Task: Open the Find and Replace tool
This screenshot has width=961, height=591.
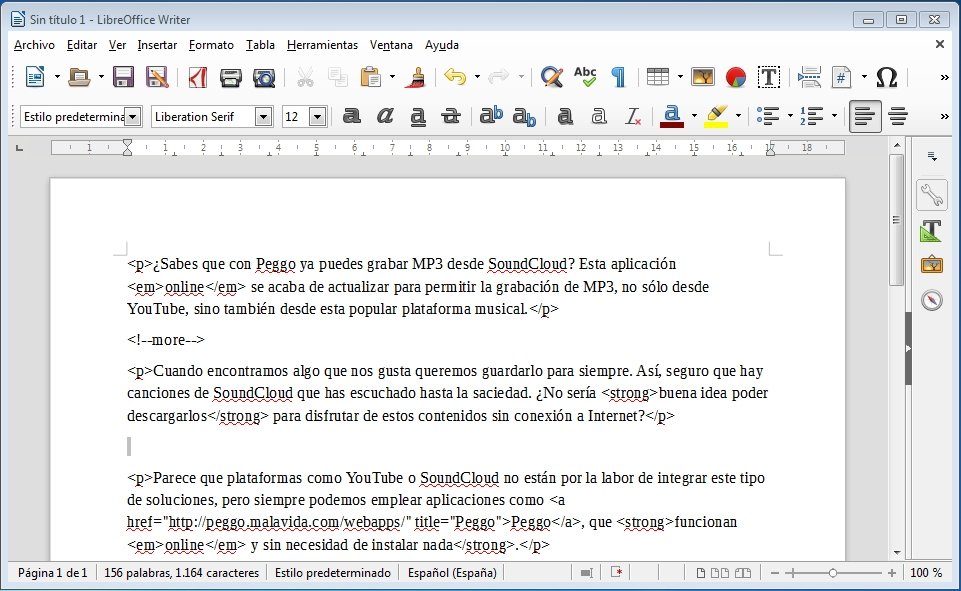Action: tap(551, 77)
